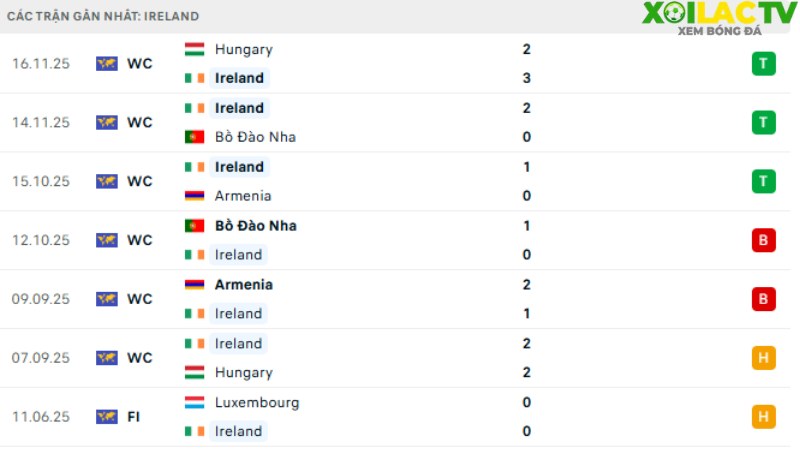Click the Luxembourg flag icon

pos(194,402)
